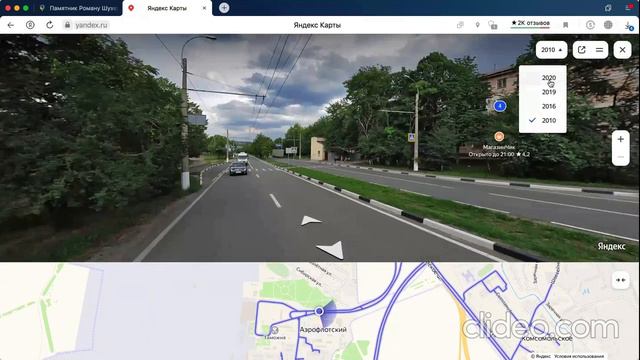
Task: Move backward using the lower navigation arrow
Action: tap(331, 249)
